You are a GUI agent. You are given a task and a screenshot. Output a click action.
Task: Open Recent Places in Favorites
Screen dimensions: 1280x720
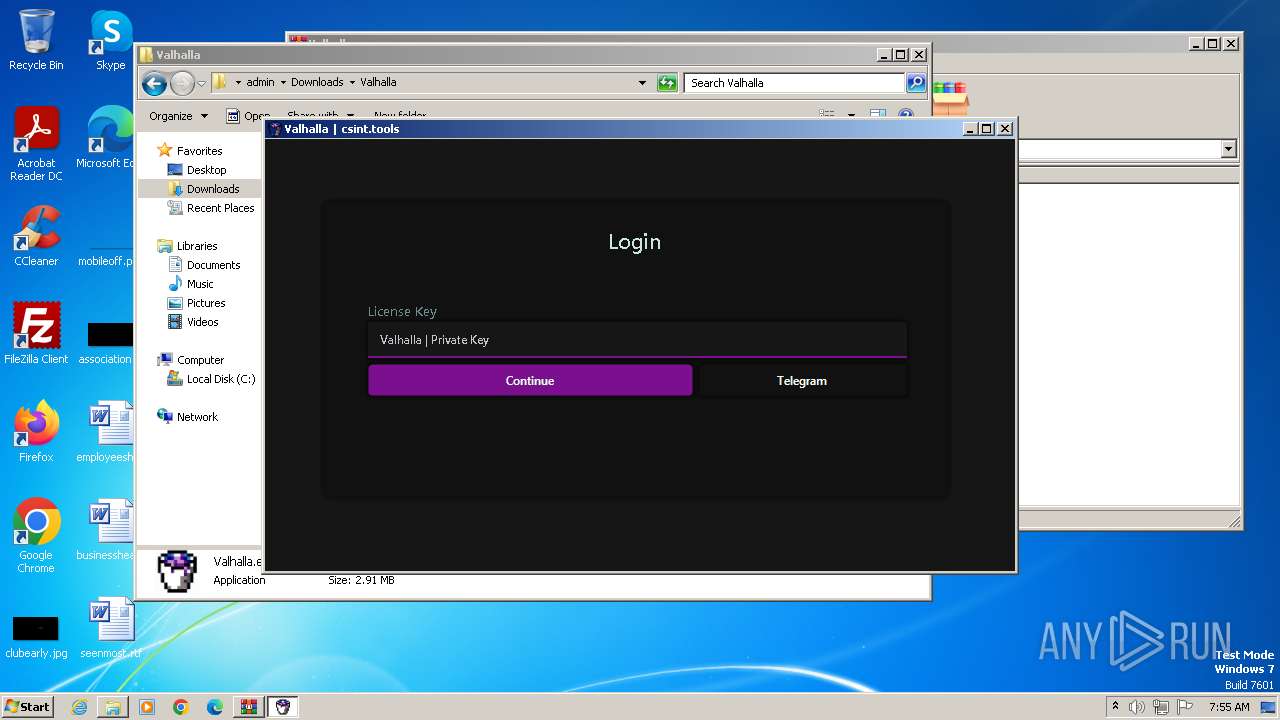click(220, 208)
